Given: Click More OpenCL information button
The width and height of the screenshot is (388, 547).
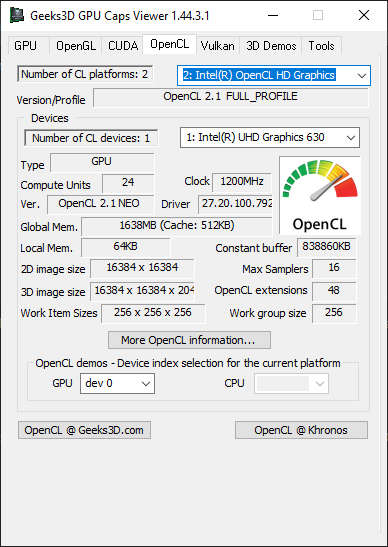Looking at the screenshot, I should pyautogui.click(x=189, y=340).
